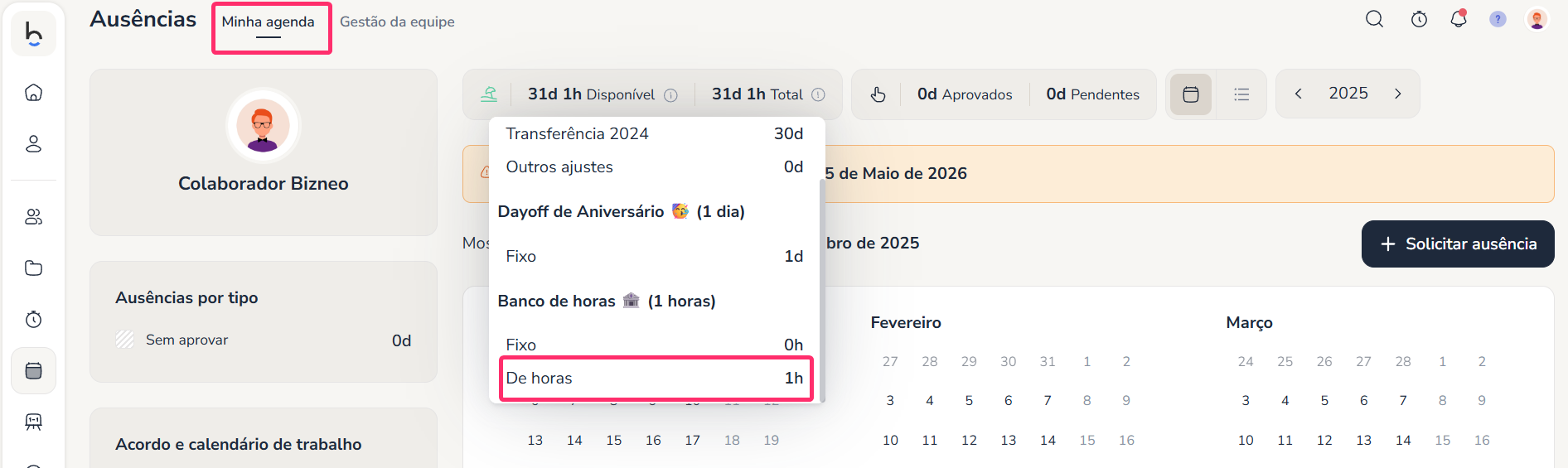
Task: Open the help question mark icon
Action: [x=1498, y=19]
